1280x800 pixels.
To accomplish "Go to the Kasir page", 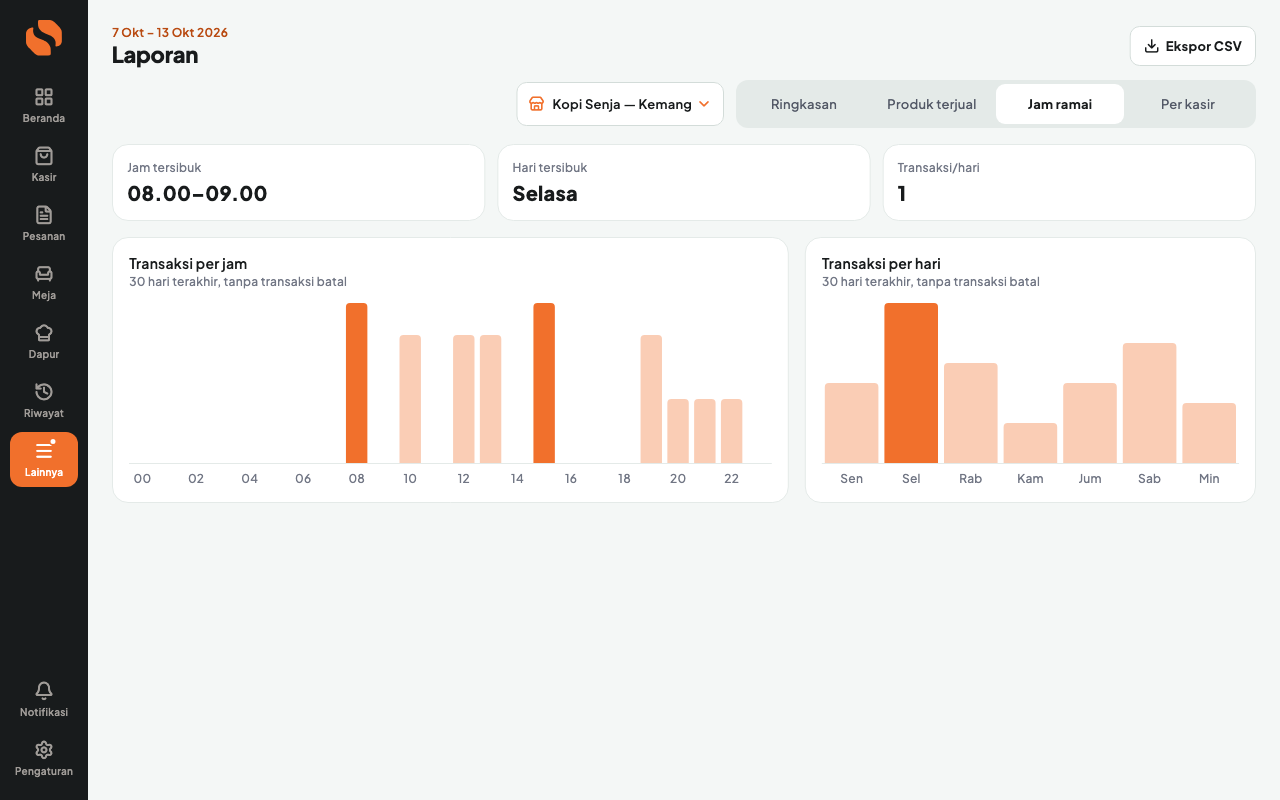I will point(44,164).
